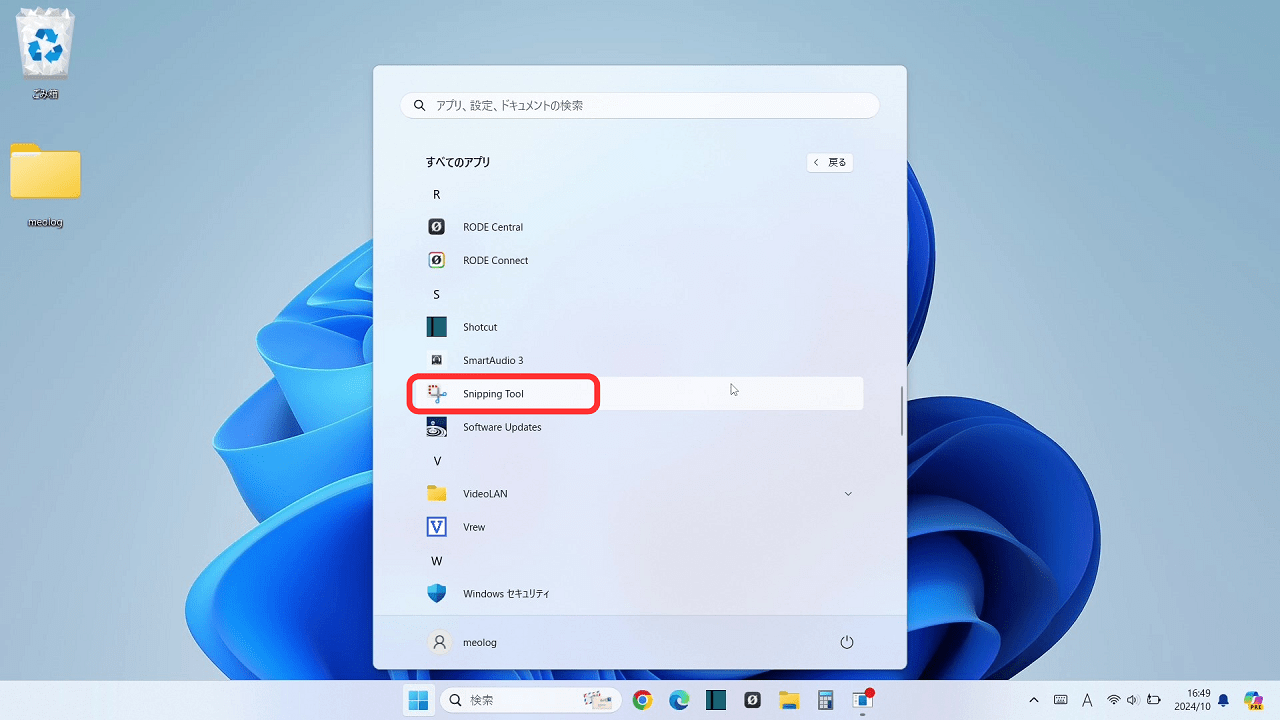Screen dimensions: 1280x720
Task: Jump to letter W section header
Action: coord(437,561)
